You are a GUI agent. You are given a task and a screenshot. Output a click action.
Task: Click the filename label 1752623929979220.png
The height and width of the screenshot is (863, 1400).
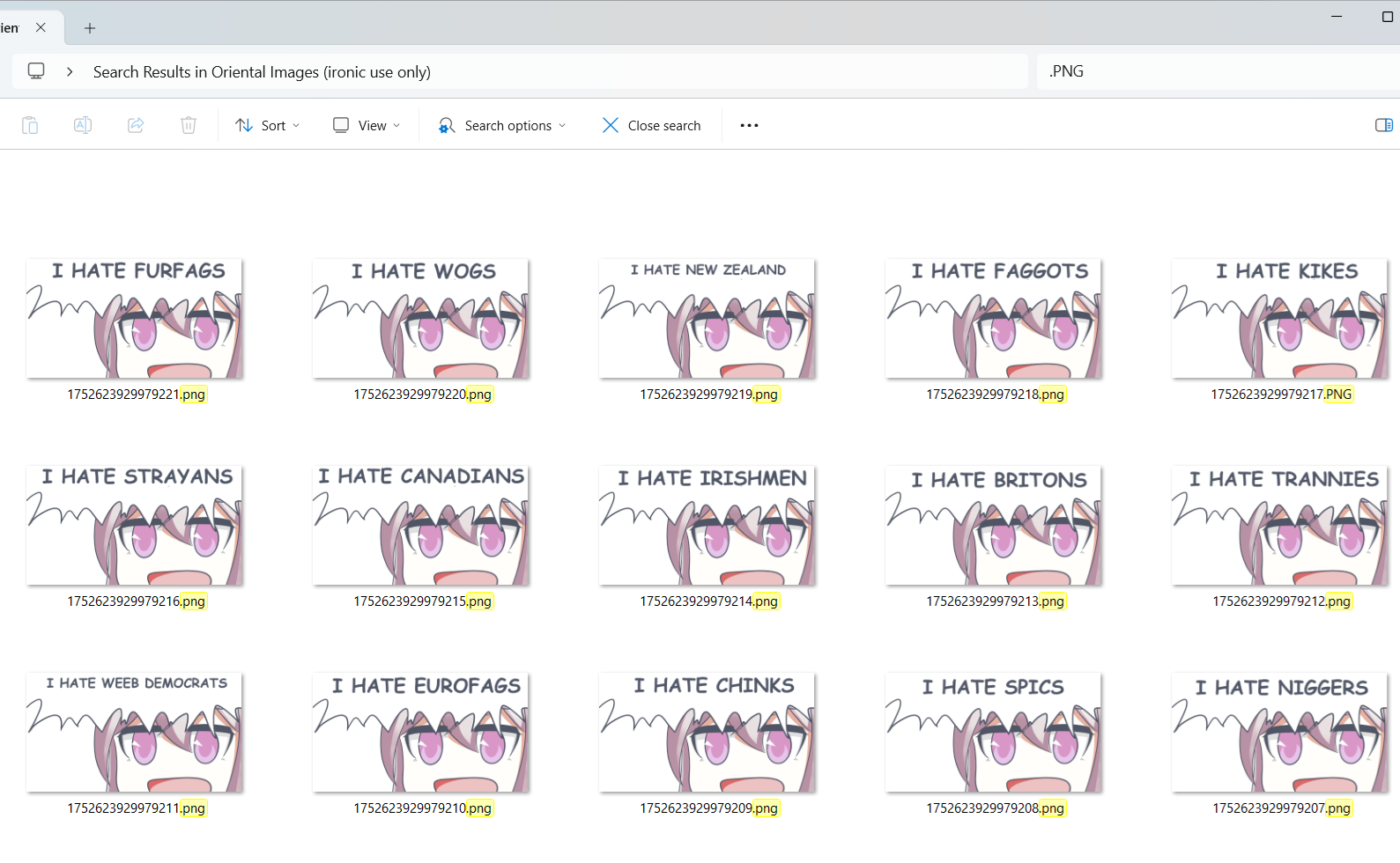pos(423,395)
